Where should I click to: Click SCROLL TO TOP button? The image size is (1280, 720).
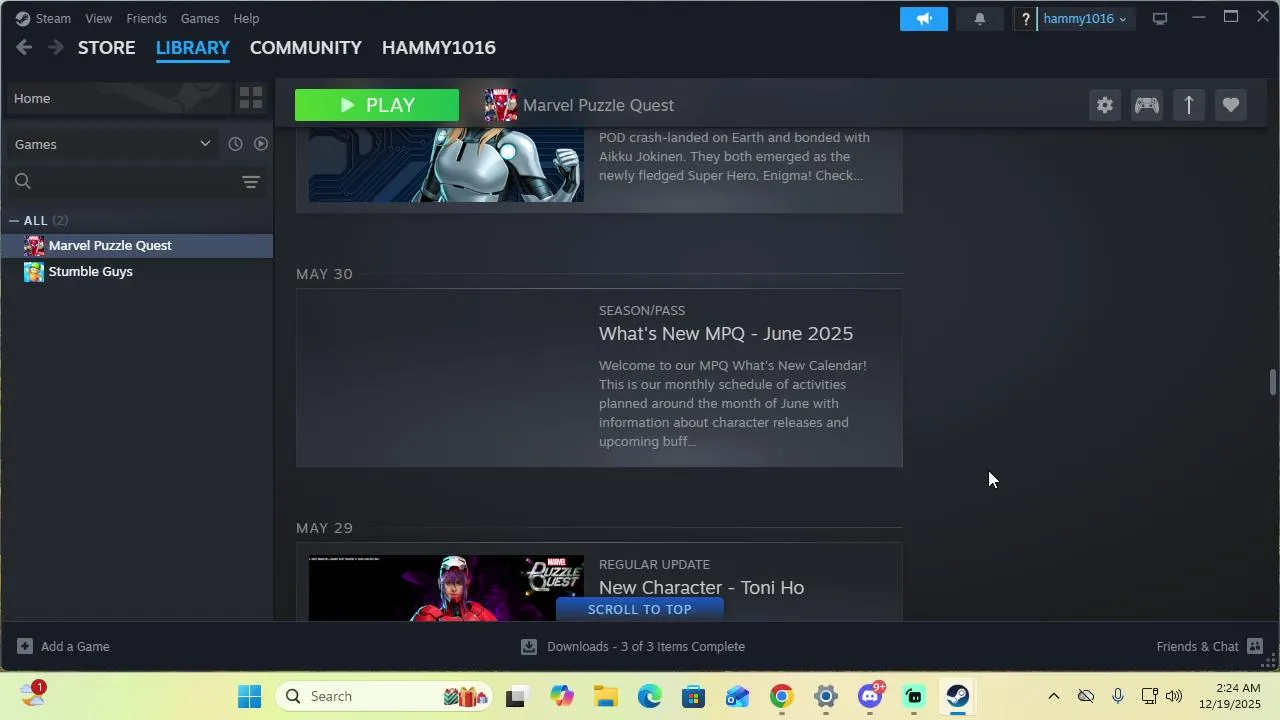pos(640,609)
